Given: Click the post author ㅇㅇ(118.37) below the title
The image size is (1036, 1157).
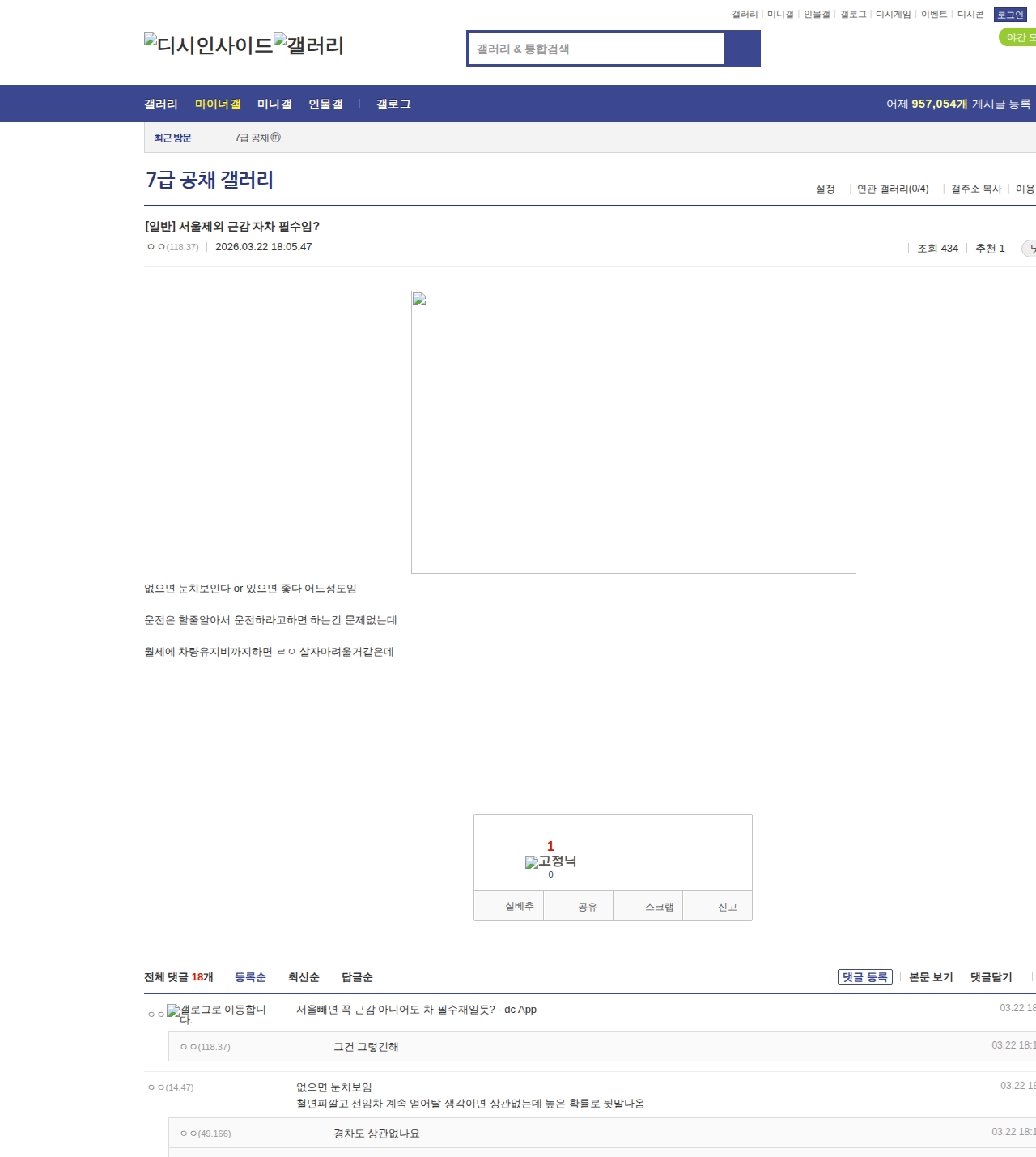Looking at the screenshot, I should (x=173, y=247).
